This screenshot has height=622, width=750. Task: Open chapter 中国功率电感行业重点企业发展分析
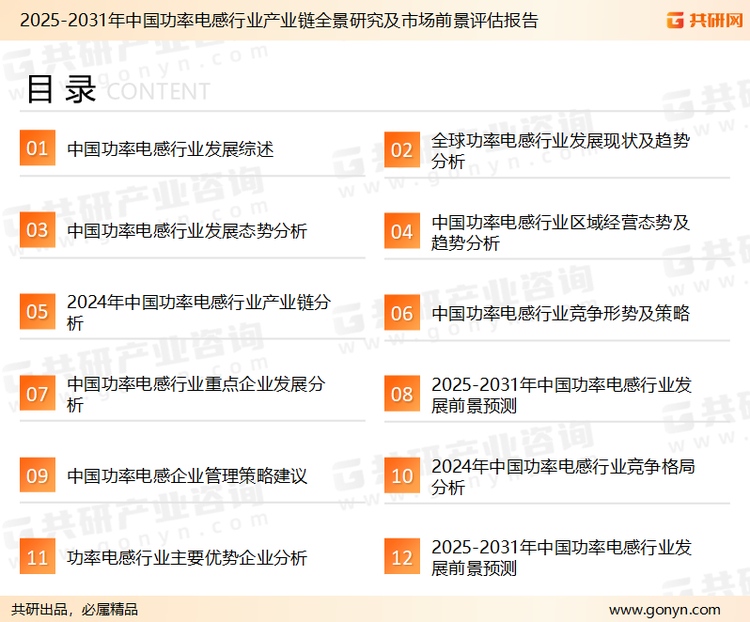point(197,394)
